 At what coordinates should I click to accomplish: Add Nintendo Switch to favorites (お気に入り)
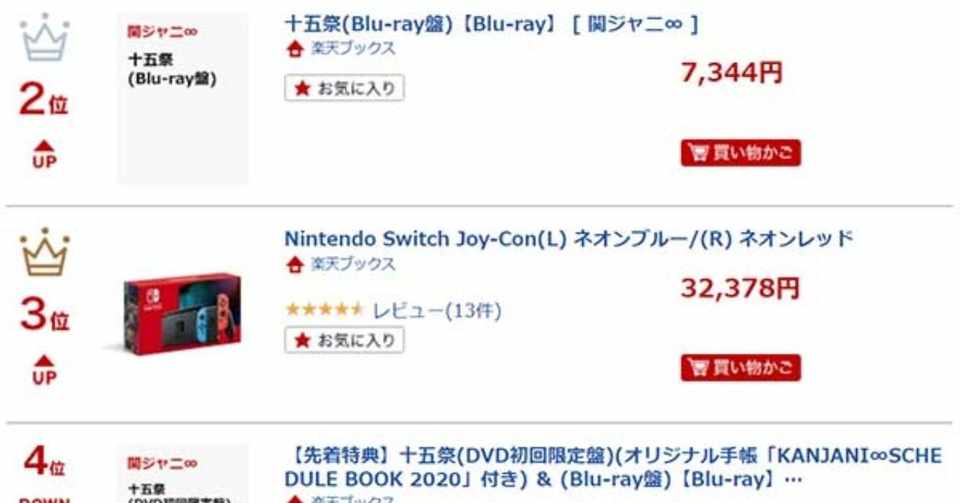coord(344,341)
